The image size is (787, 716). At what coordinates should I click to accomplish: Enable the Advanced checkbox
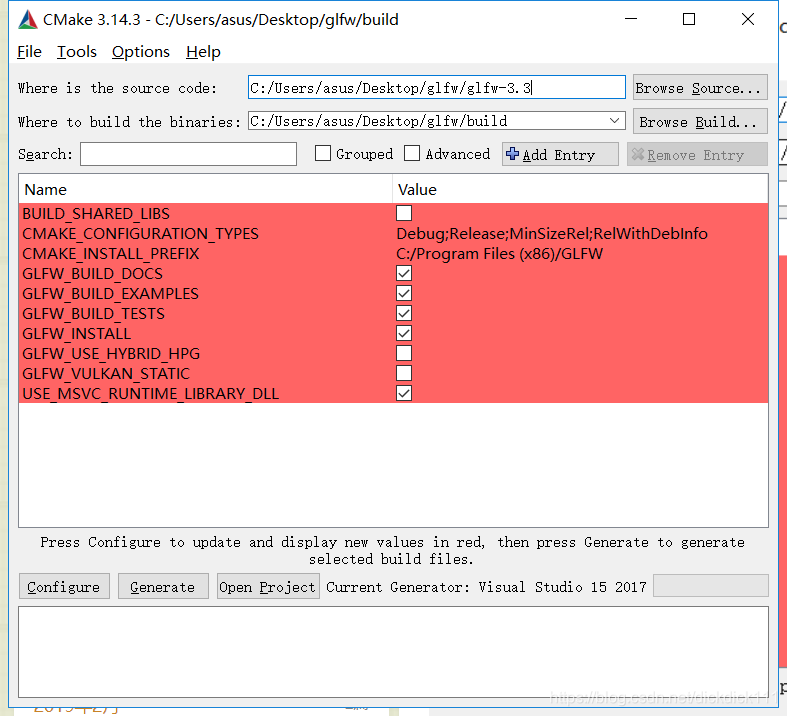click(x=412, y=153)
